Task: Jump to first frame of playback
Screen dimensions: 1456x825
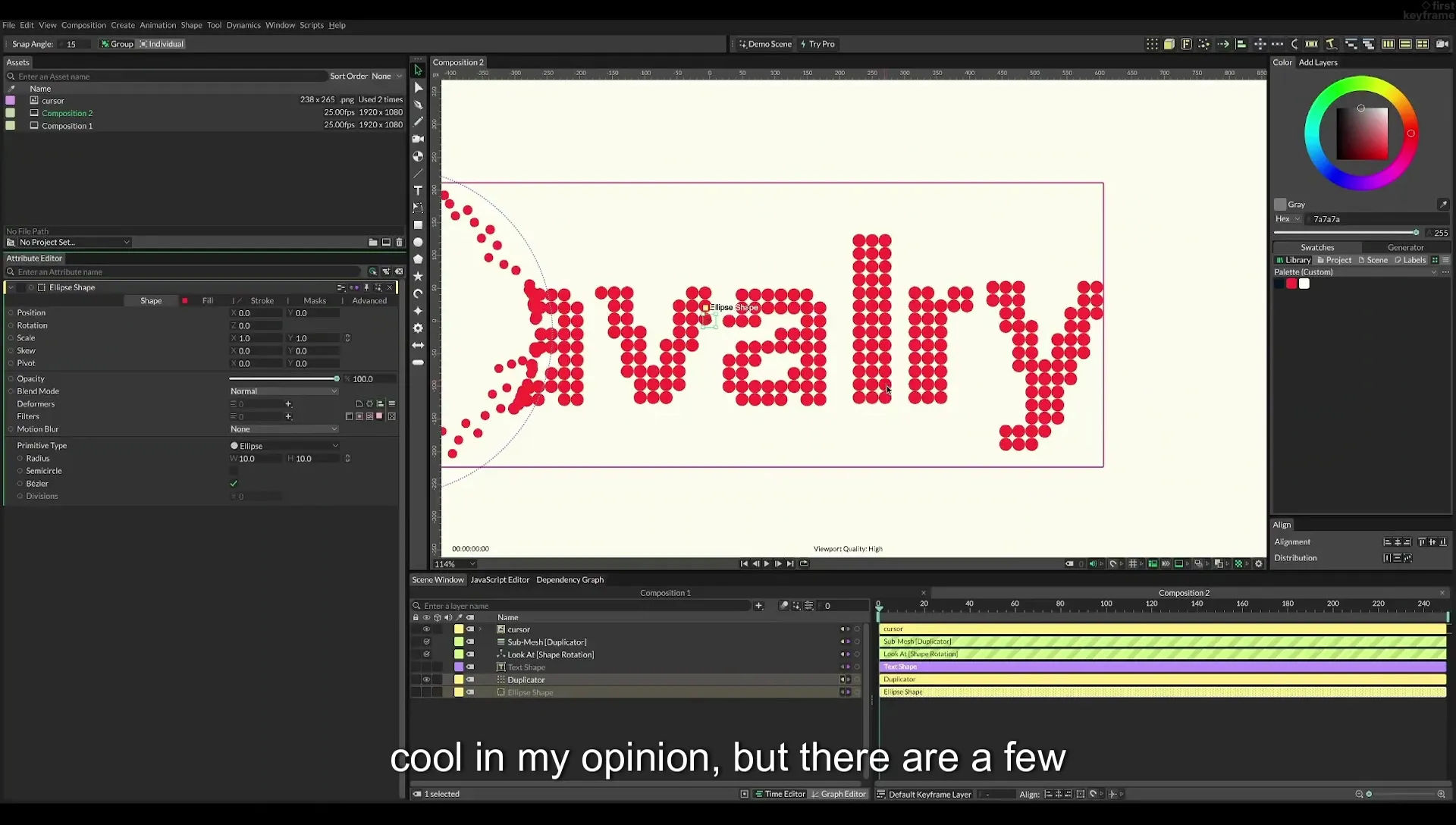Action: [x=743, y=563]
